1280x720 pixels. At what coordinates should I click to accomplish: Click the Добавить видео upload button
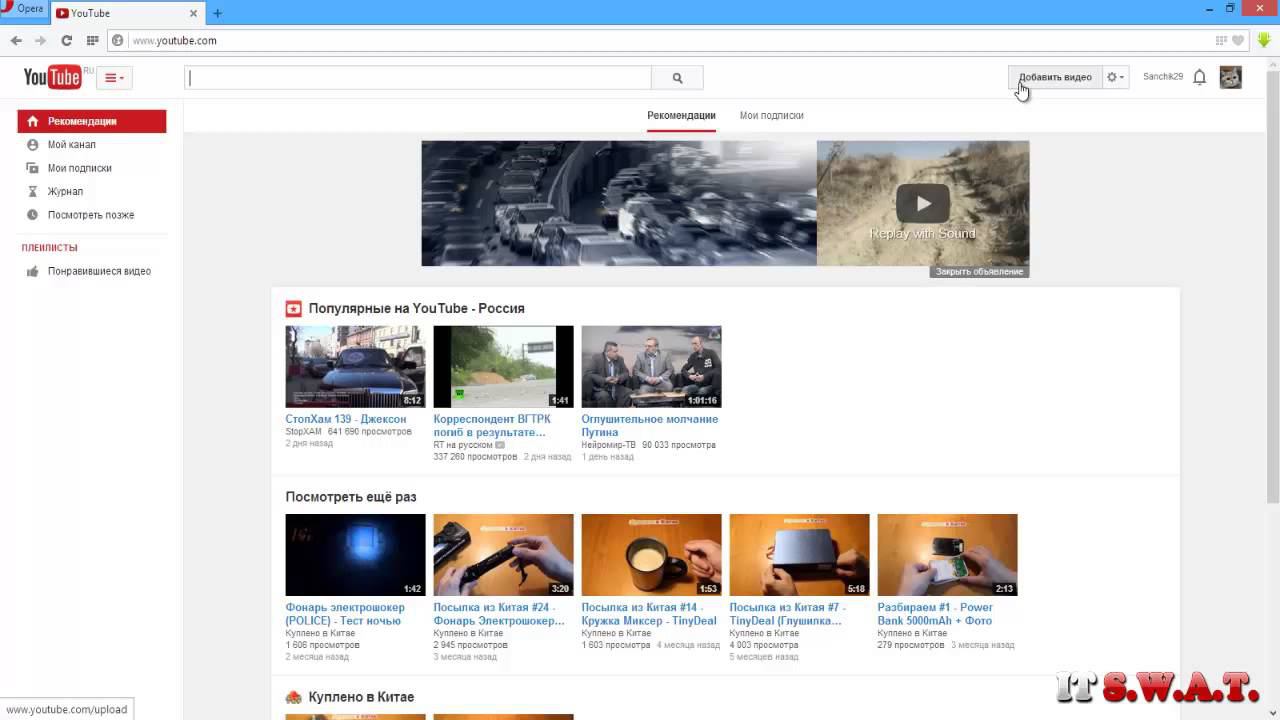pos(1055,77)
